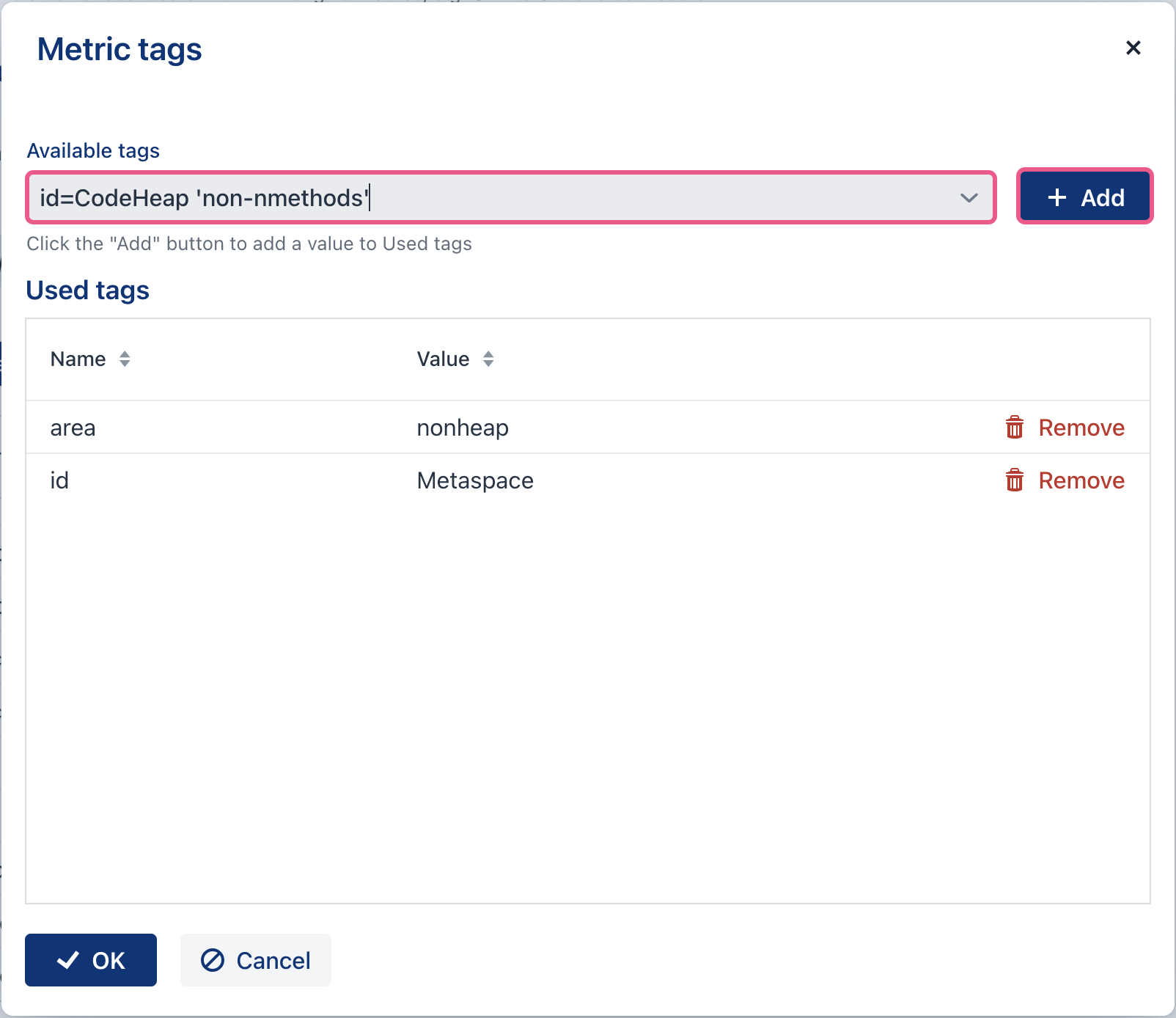
Task: Click the trash icon next to the id Metaspace tag
Action: [1014, 481]
